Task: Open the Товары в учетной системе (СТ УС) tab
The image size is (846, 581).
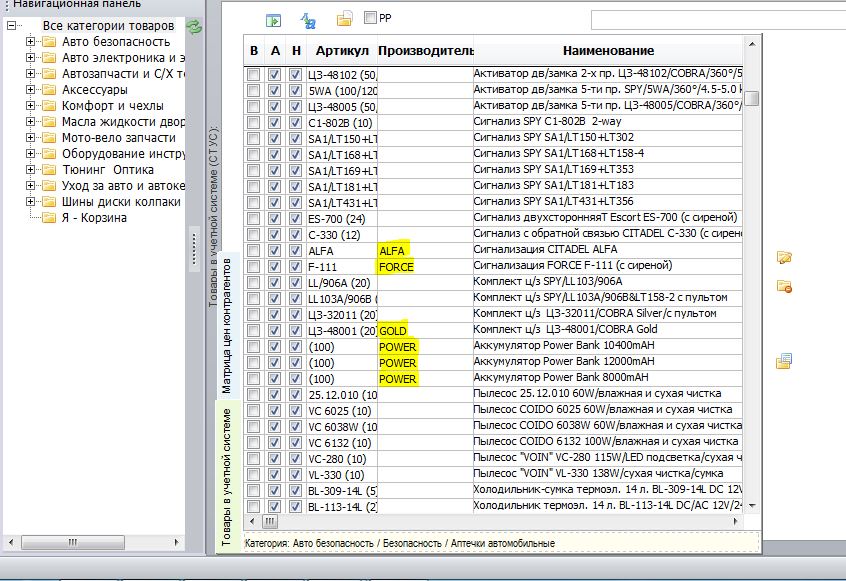Action: (214, 217)
